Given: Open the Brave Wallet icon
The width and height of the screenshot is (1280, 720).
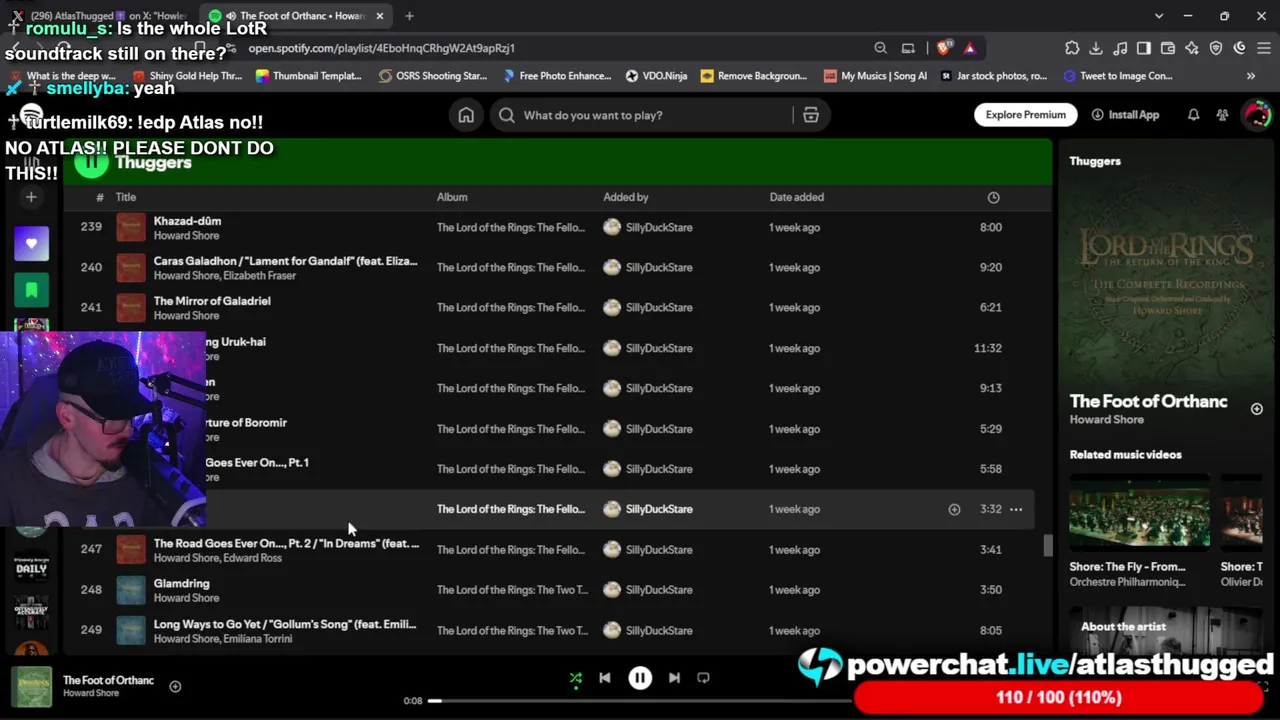Looking at the screenshot, I should [x=1168, y=48].
